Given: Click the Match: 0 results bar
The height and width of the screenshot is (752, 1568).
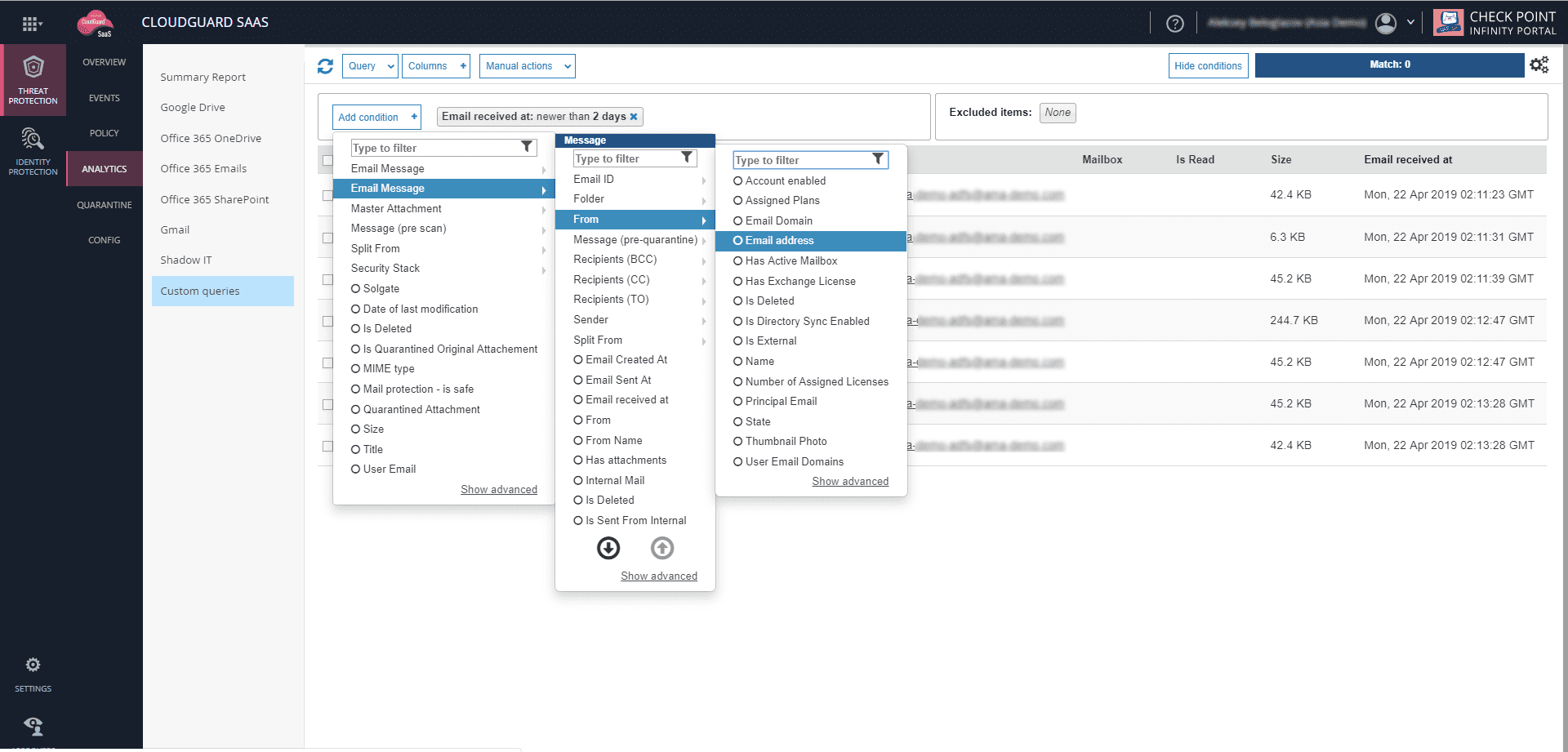Looking at the screenshot, I should click(x=1390, y=65).
